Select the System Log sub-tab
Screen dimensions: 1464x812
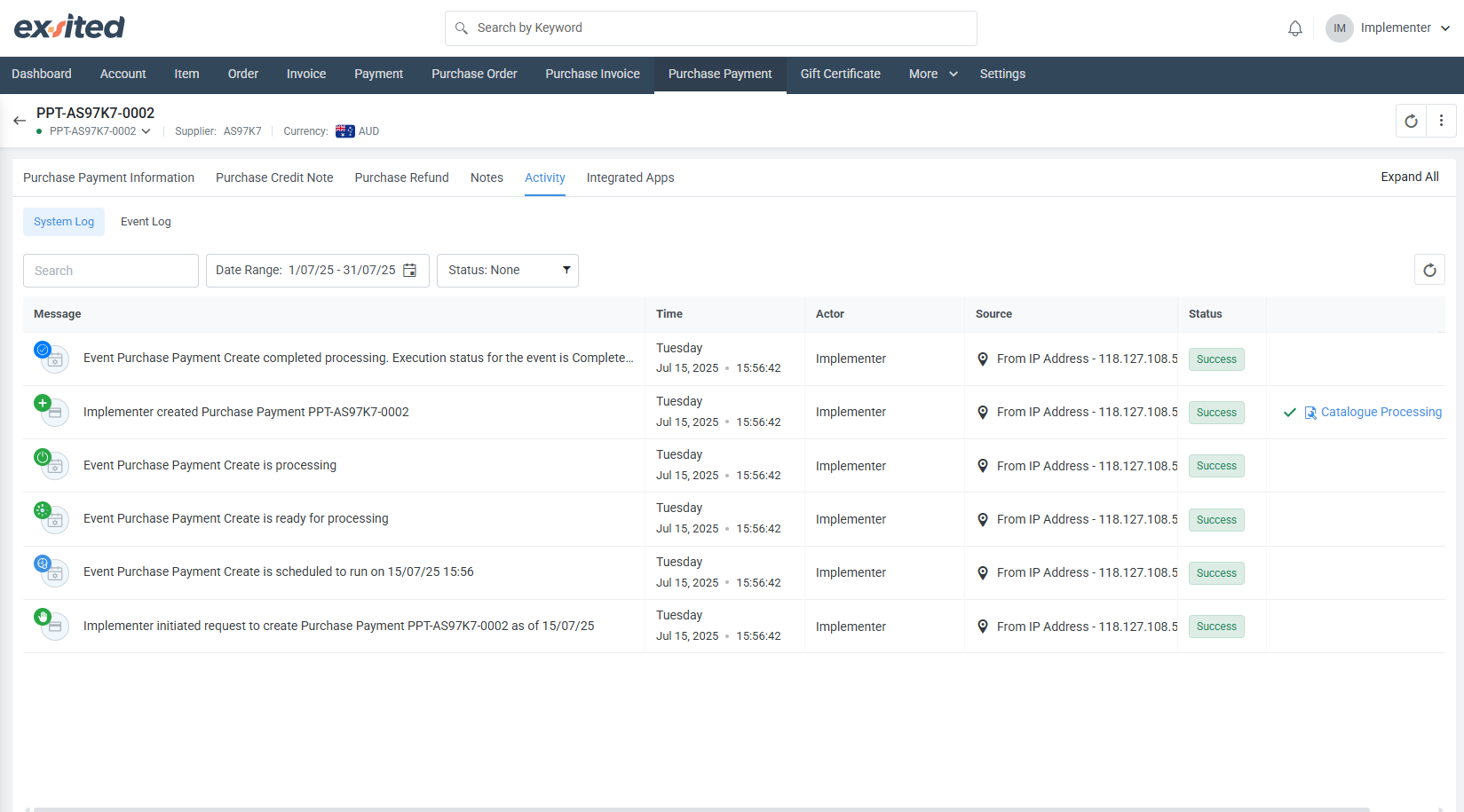64,222
